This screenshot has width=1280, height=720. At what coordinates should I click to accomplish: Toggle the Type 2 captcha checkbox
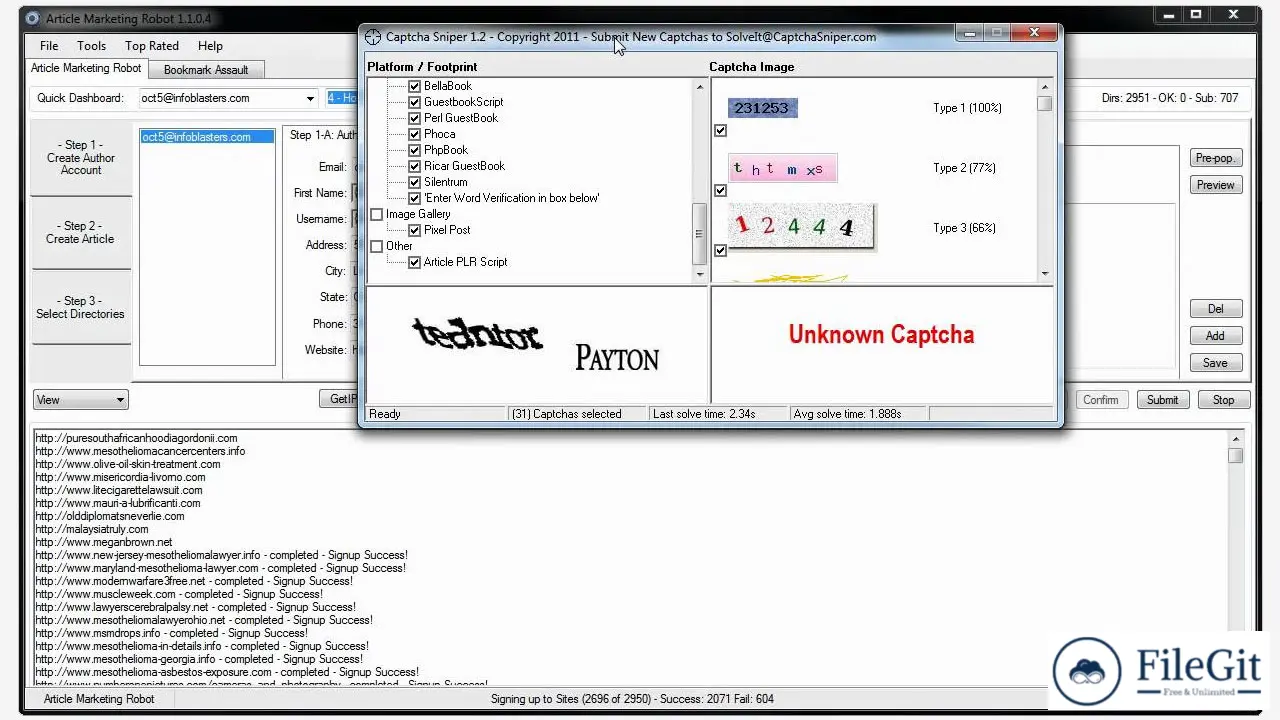click(x=720, y=190)
